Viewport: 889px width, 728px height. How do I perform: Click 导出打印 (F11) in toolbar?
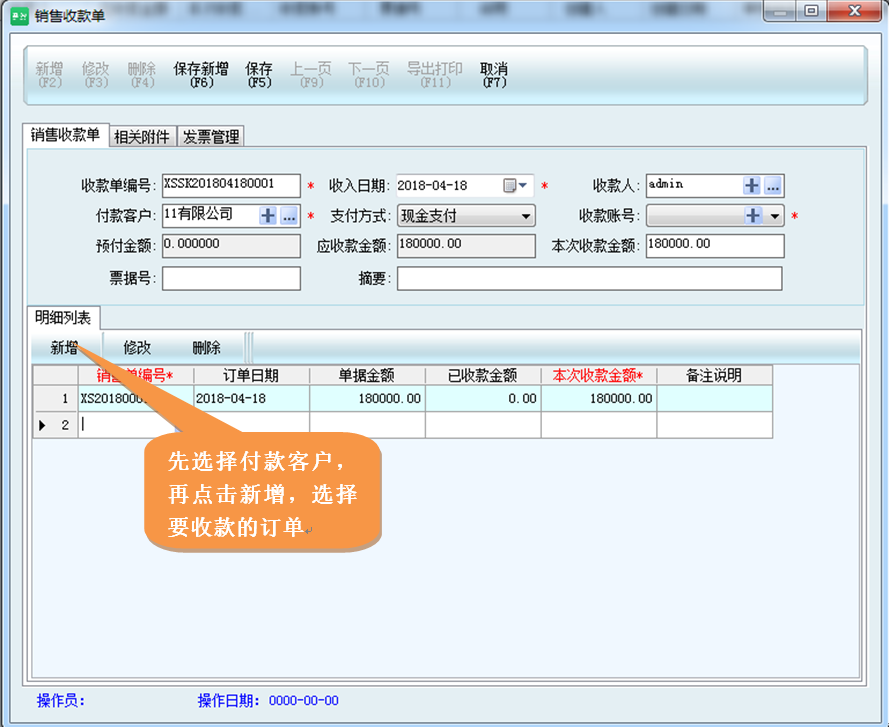tap(435, 75)
